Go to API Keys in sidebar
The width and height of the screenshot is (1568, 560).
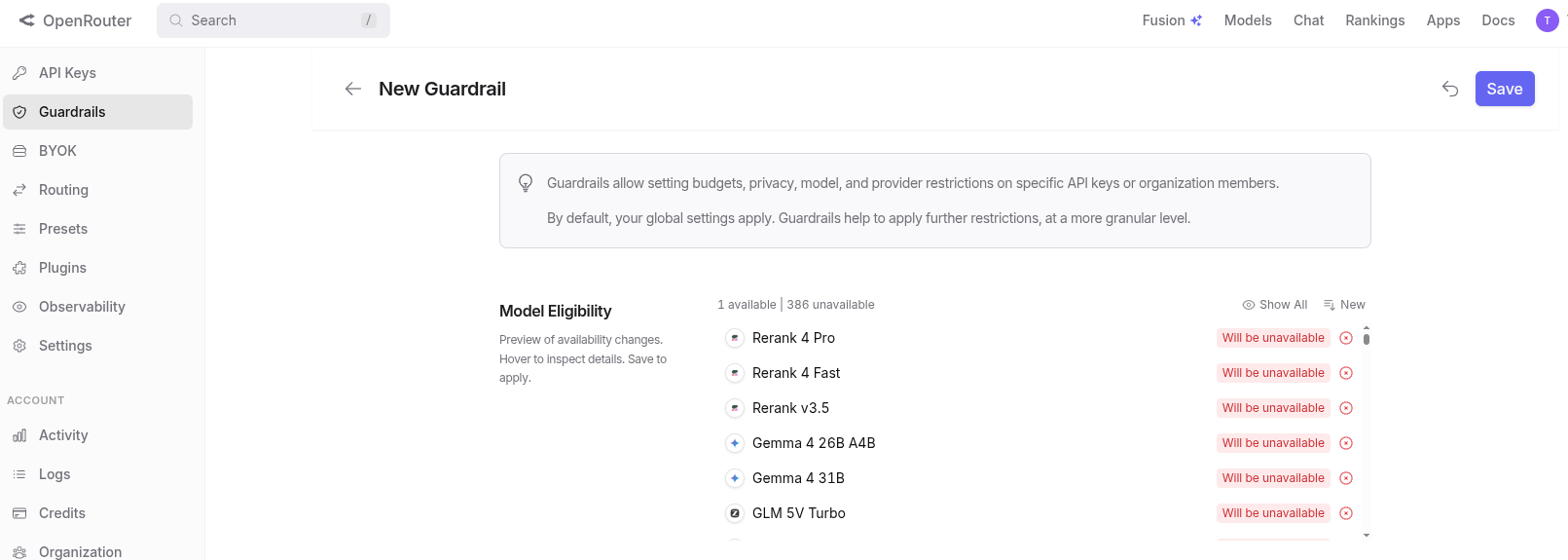point(67,73)
